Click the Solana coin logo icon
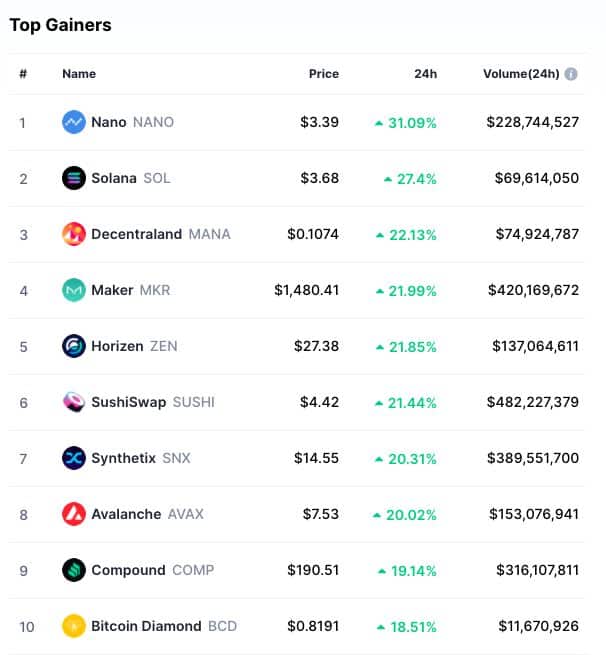 pyautogui.click(x=74, y=178)
